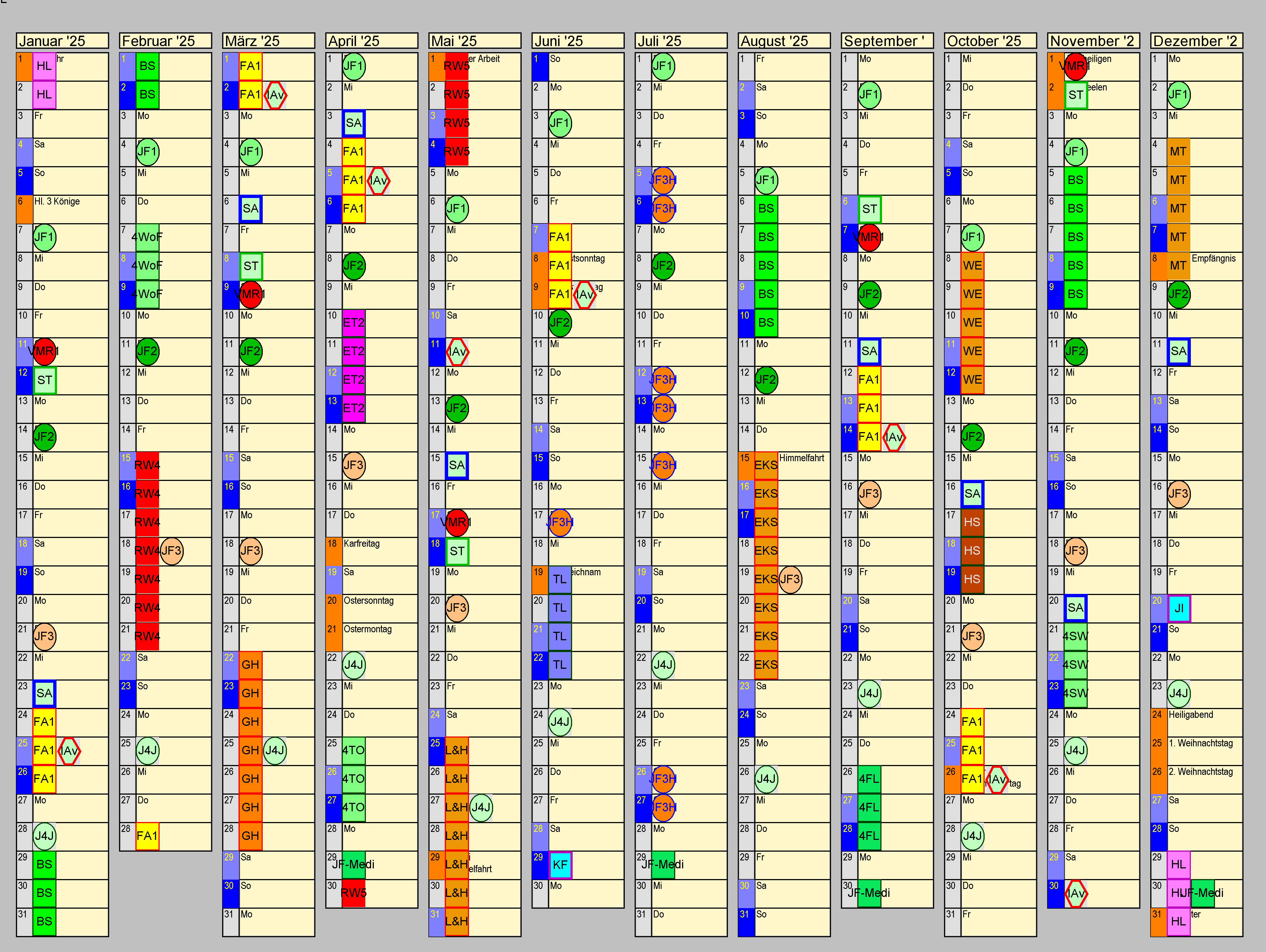The height and width of the screenshot is (952, 1266).
Task: Select the JF2 circle on November 11
Action: click(x=1076, y=351)
